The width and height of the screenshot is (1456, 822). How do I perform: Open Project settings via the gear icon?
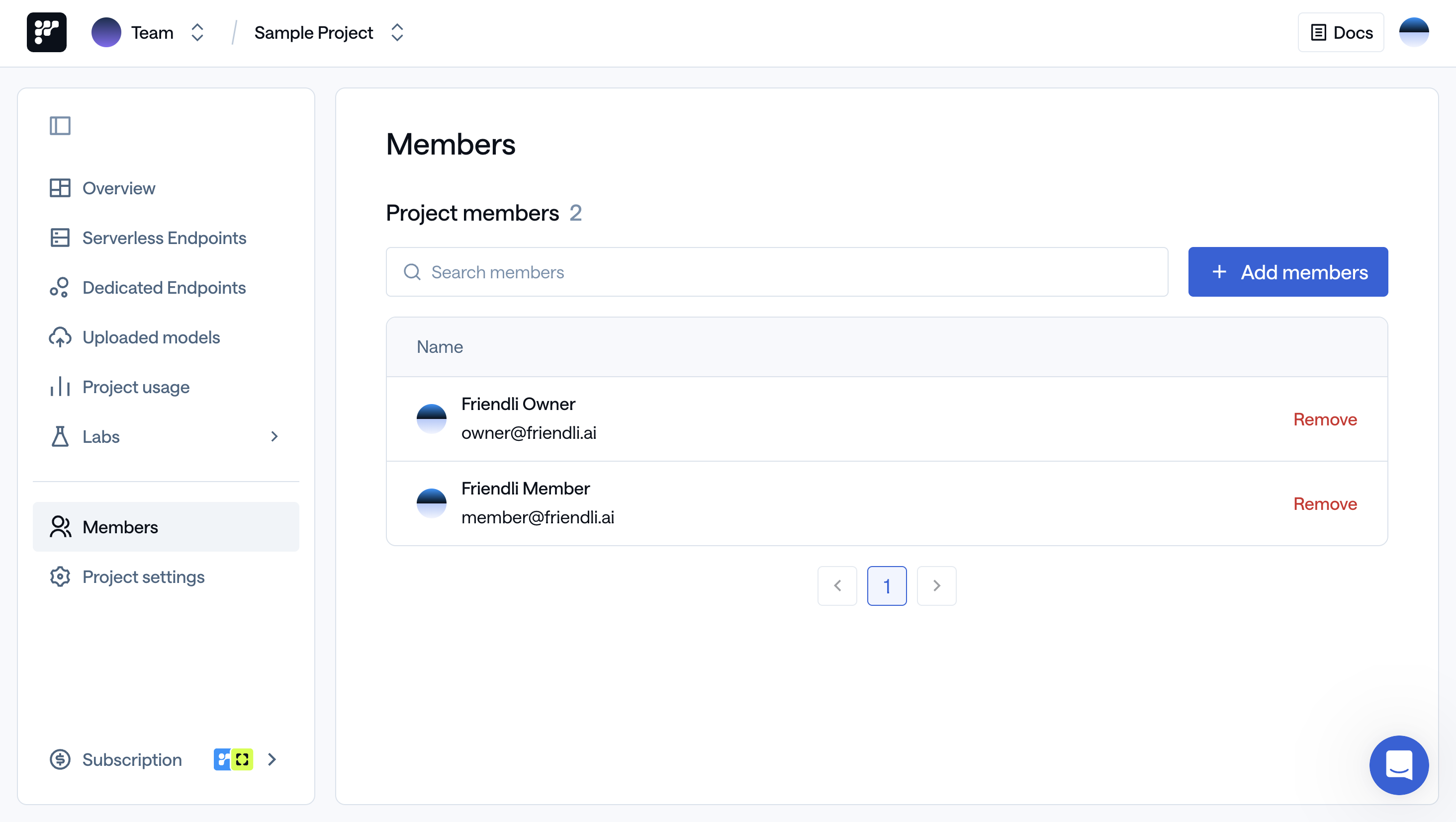tap(143, 577)
